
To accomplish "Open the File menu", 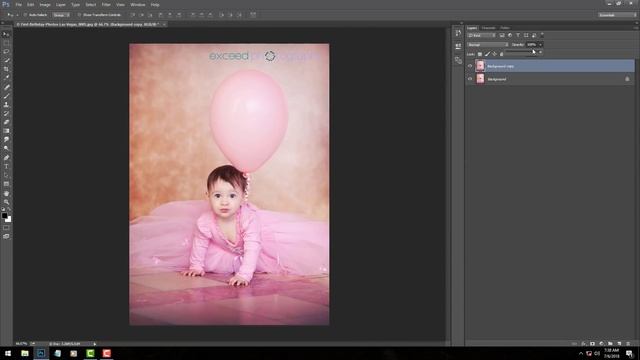I will pyautogui.click(x=18, y=4).
